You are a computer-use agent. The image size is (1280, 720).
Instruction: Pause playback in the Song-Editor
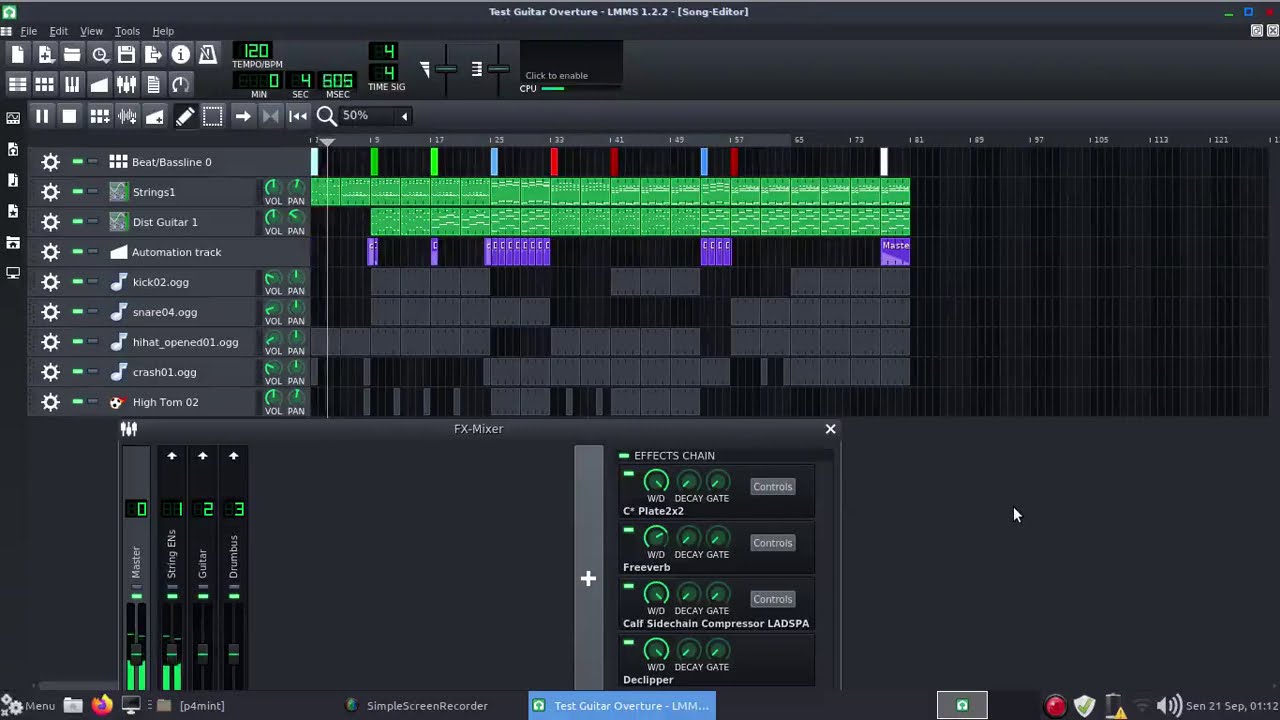click(42, 117)
